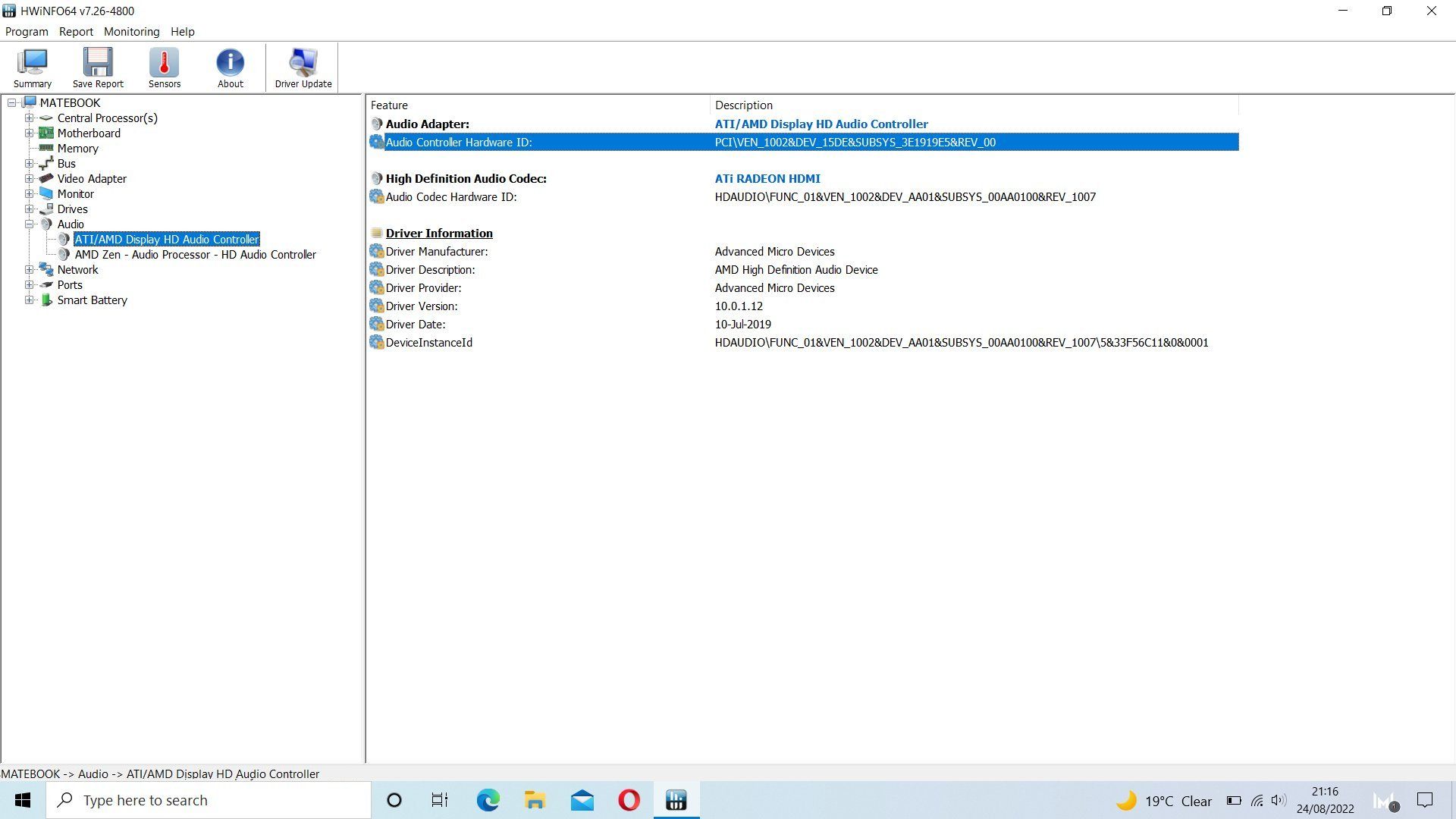1456x819 pixels.
Task: Click the About info icon
Action: coord(231,67)
